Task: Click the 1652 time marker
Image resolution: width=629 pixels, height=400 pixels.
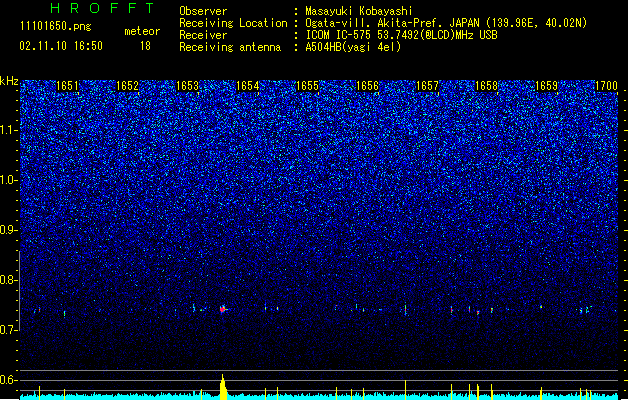Action: click(x=127, y=86)
